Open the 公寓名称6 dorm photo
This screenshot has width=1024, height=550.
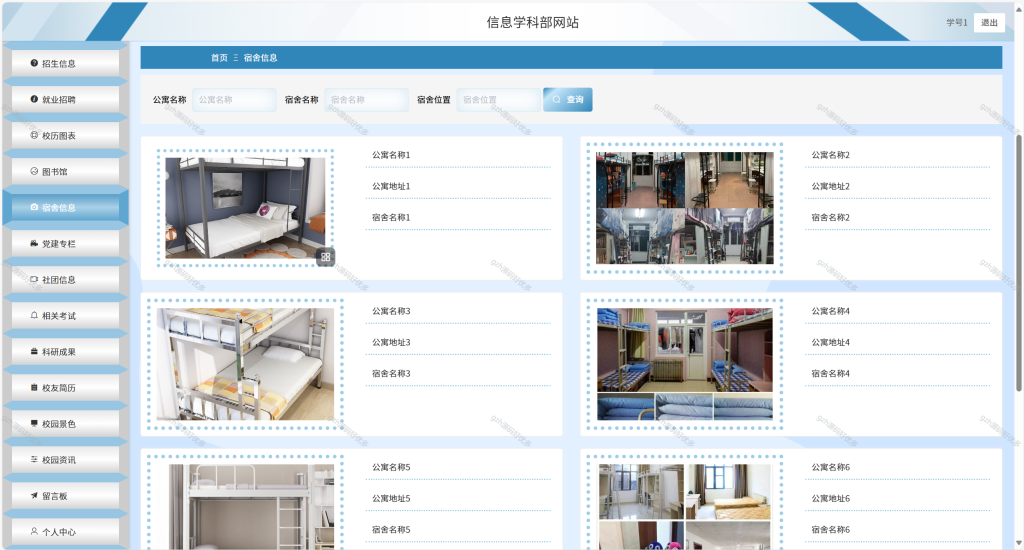point(684,506)
